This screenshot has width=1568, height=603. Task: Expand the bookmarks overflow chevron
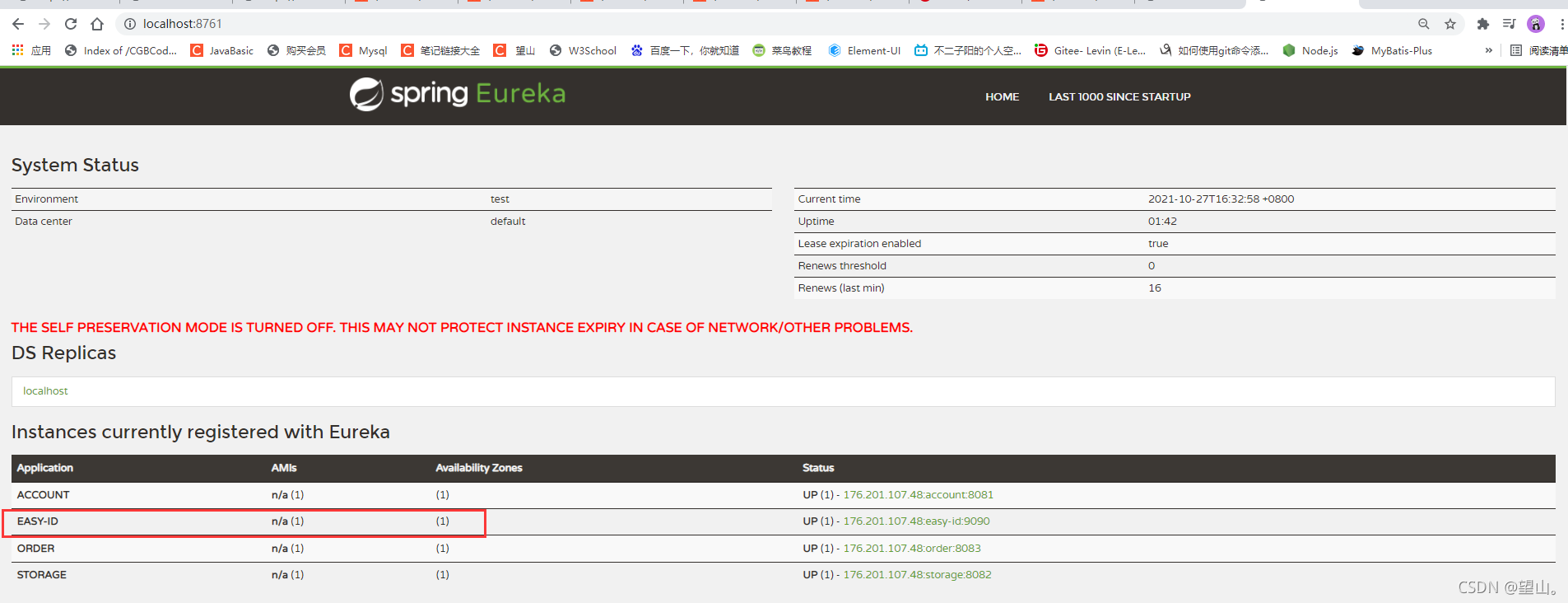pyautogui.click(x=1488, y=50)
